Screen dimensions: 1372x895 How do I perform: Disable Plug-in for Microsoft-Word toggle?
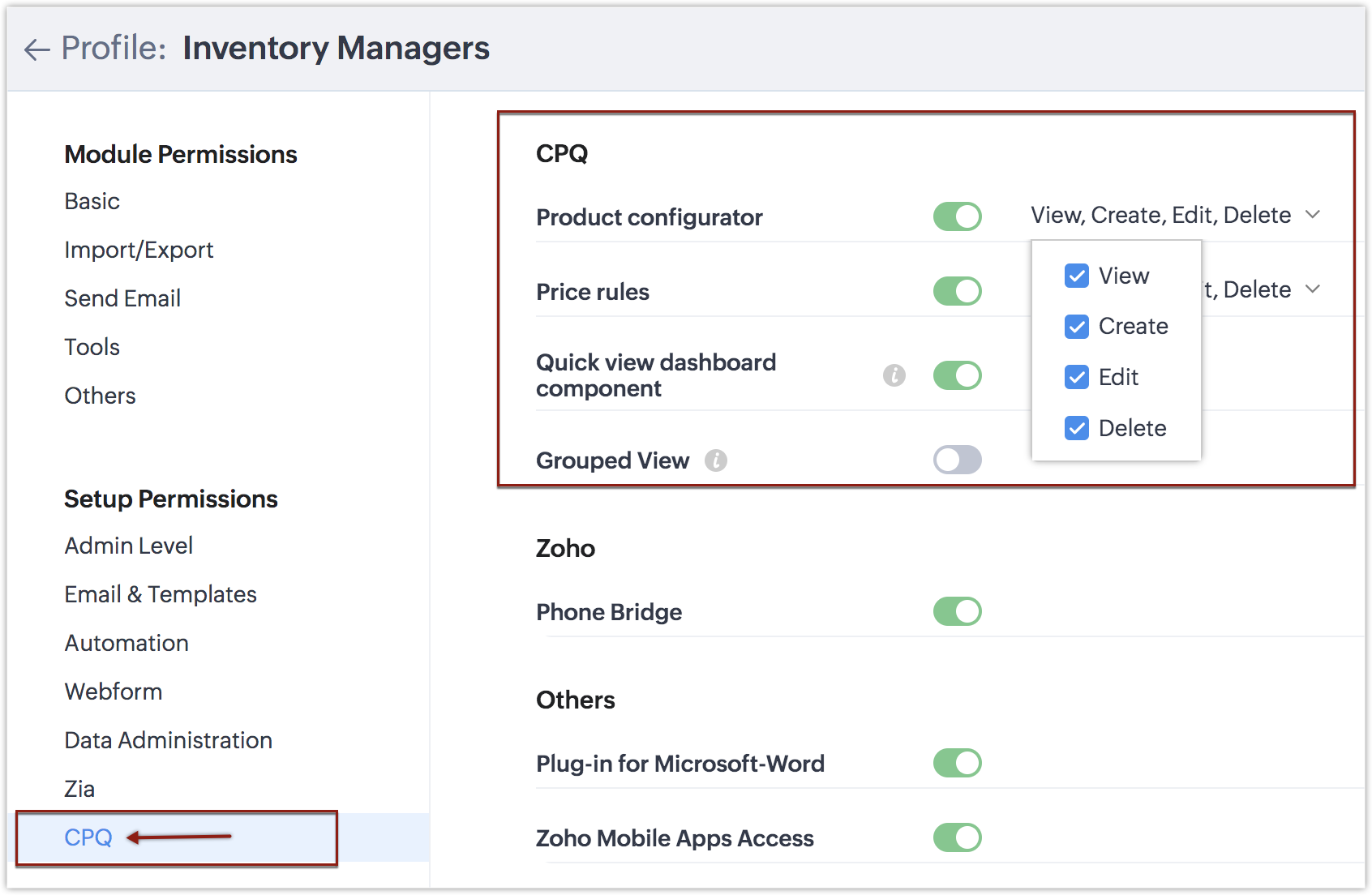coord(957,763)
